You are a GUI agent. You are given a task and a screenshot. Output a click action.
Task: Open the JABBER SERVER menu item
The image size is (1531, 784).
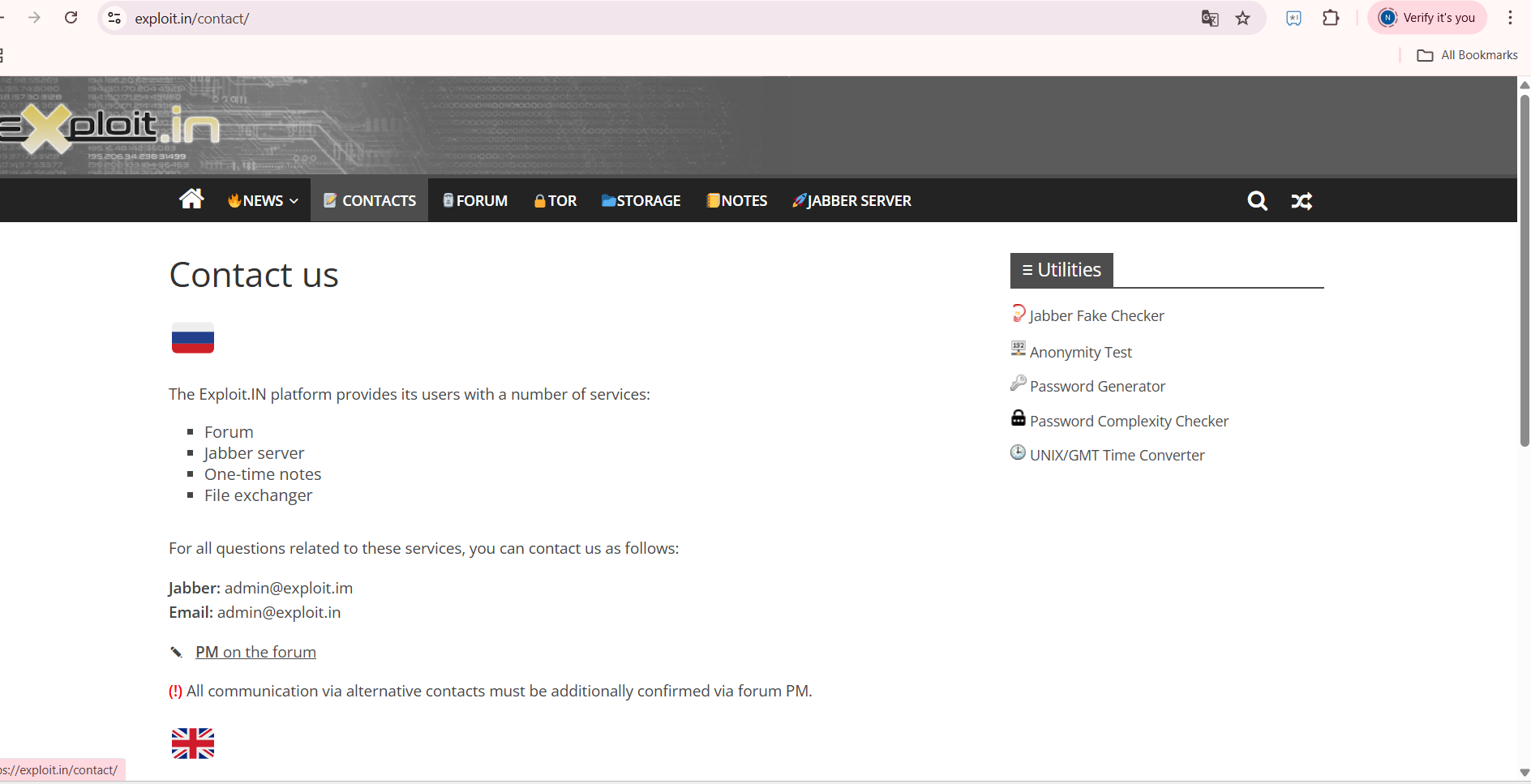pyautogui.click(x=851, y=200)
